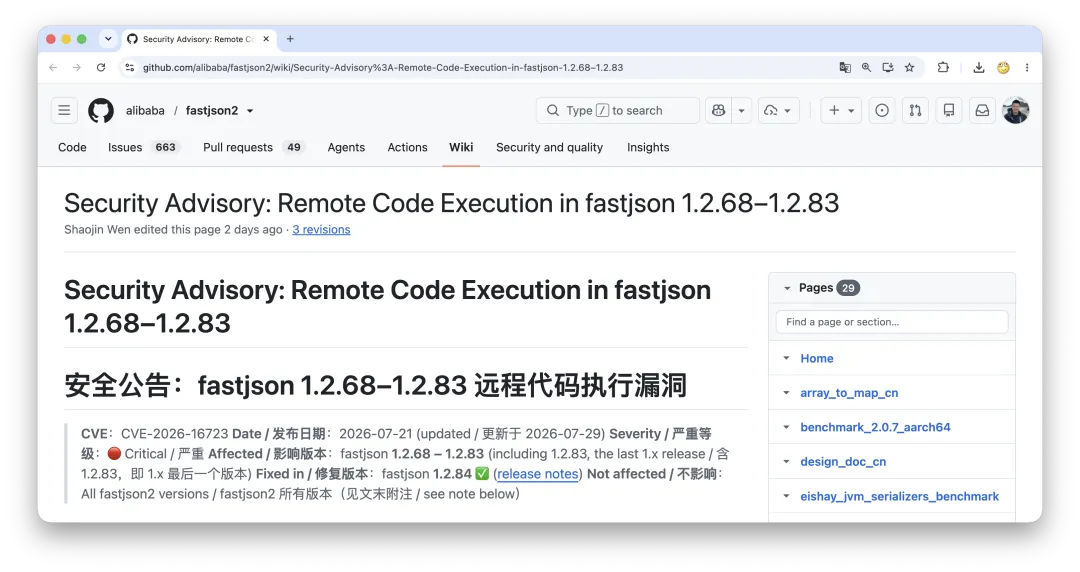This screenshot has width=1080, height=572.
Task: Switch to the Code tab
Action: (x=72, y=147)
